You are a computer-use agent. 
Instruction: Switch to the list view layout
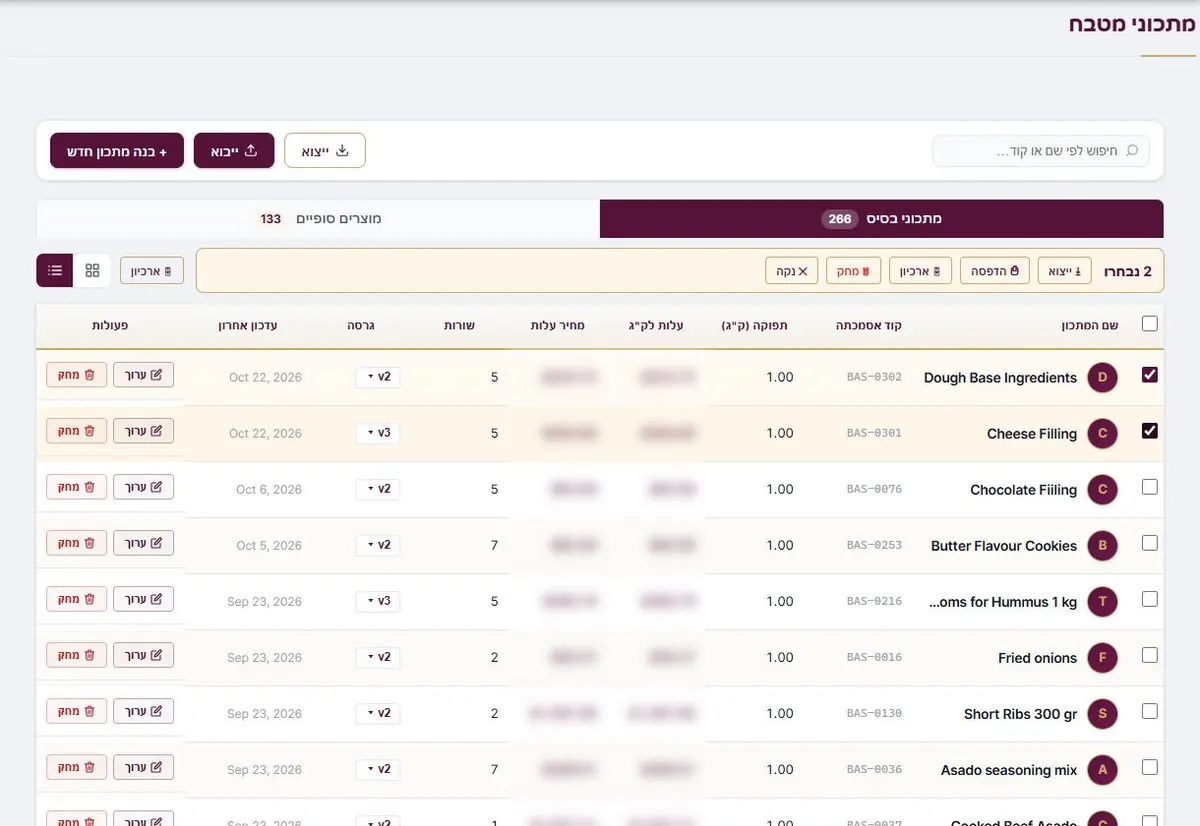55,270
